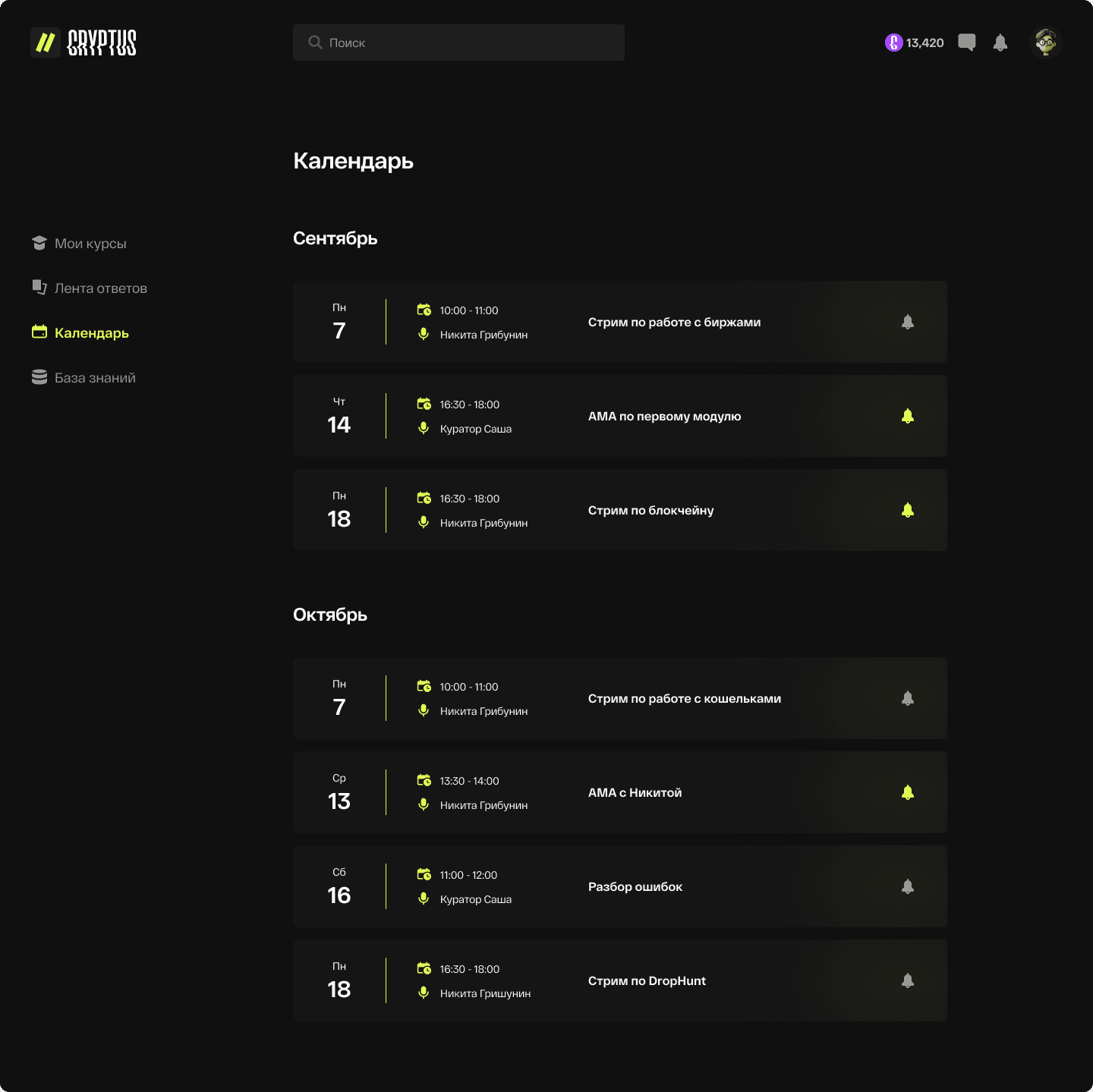
Task: Click the microphone icon in AMA по первому модулю row
Action: (424, 428)
